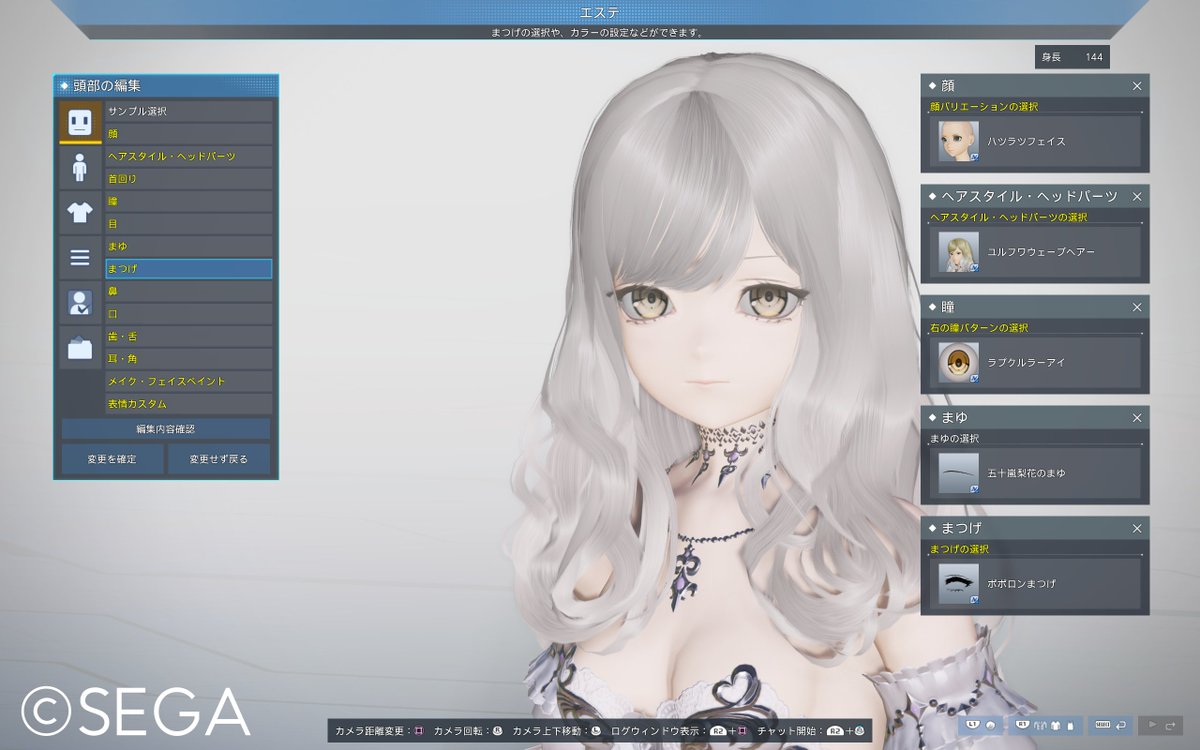Click まつげの選択 heading
Viewport: 1200px width, 750px height.
point(959,549)
